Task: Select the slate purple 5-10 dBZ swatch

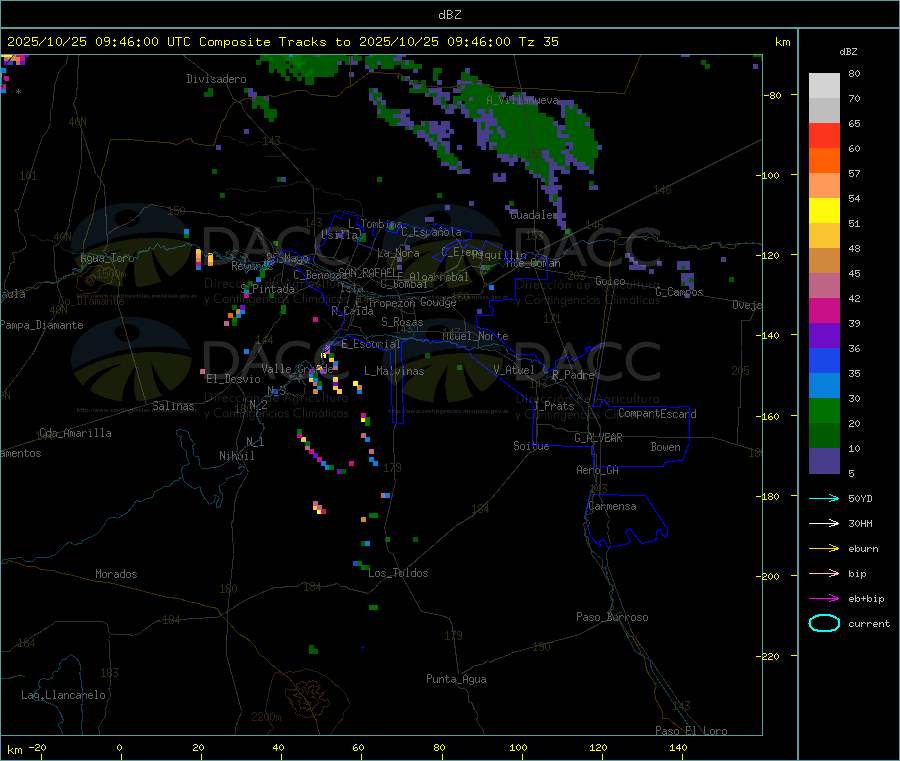Action: 824,461
